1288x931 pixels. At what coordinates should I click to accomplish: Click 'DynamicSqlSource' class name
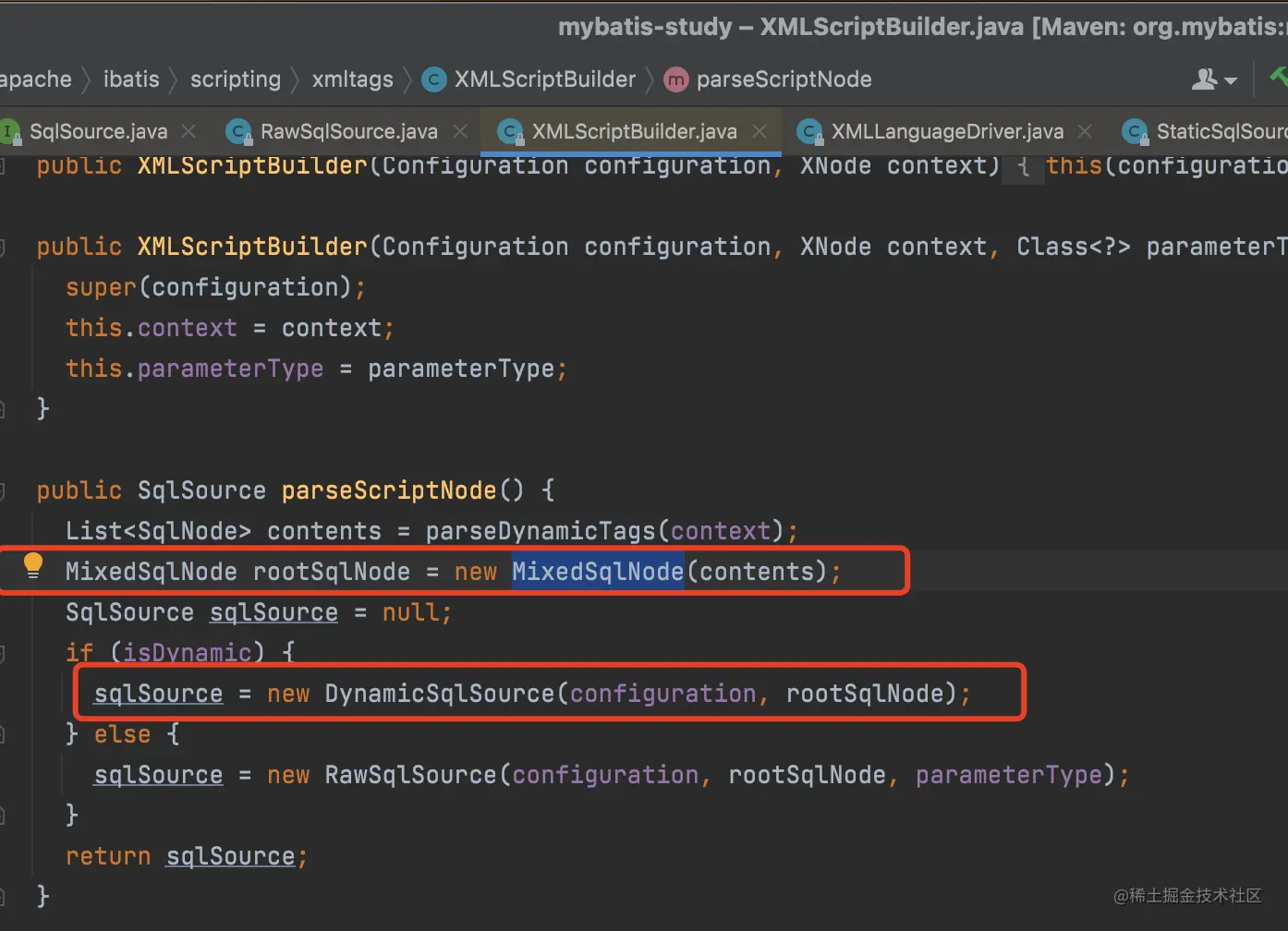coord(439,694)
